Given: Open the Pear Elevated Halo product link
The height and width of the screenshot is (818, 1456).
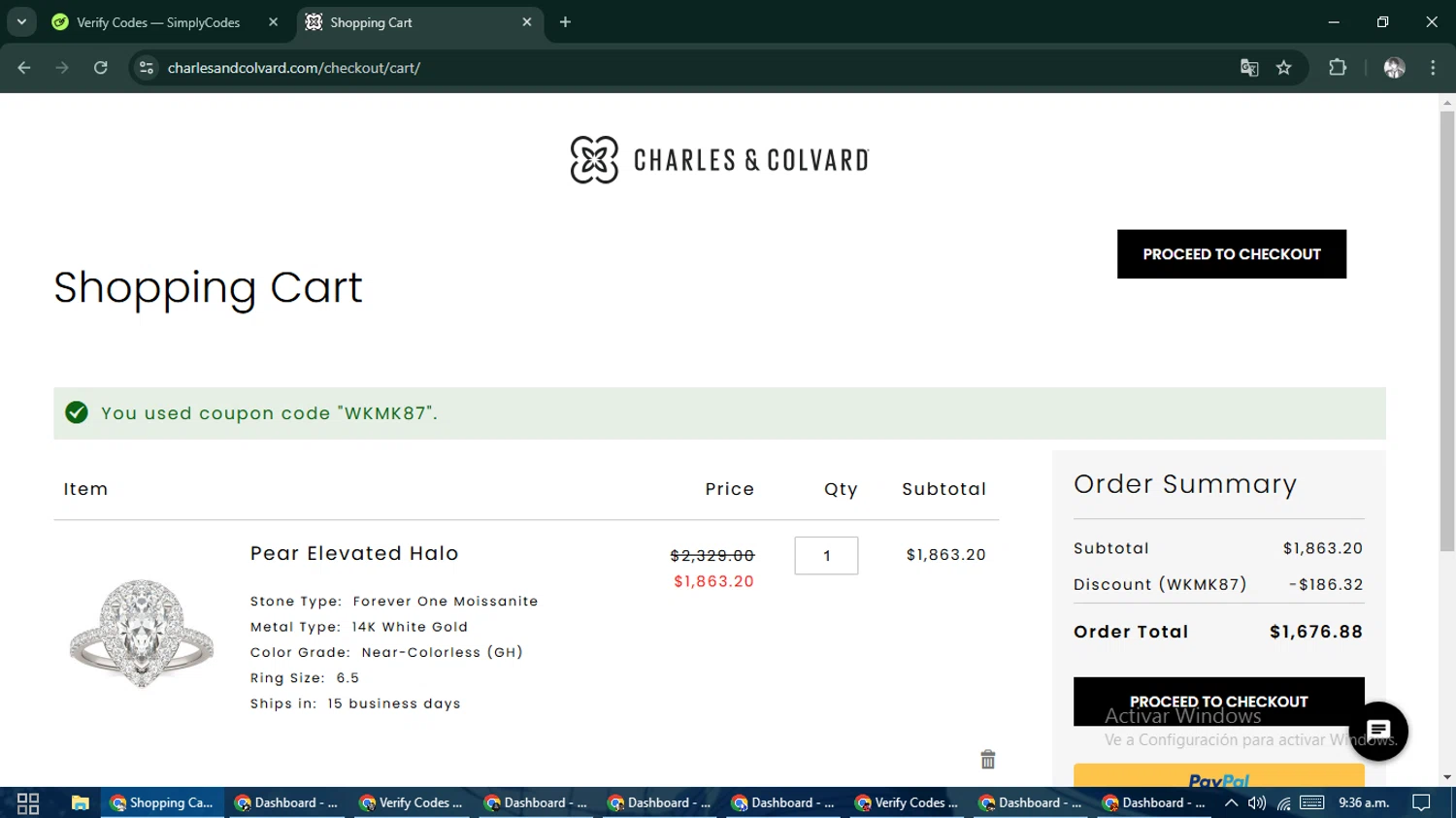Looking at the screenshot, I should click(354, 553).
